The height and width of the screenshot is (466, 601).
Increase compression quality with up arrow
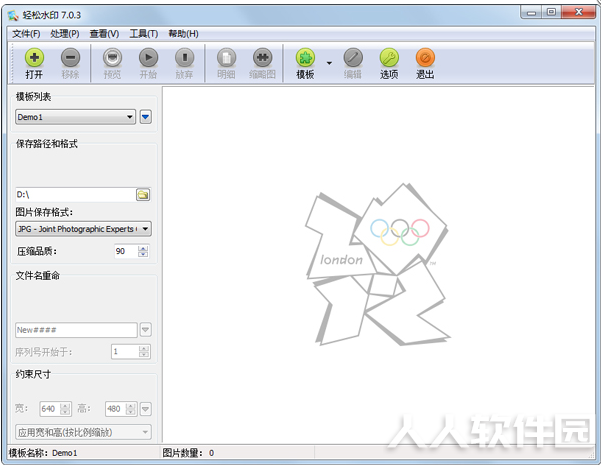(x=143, y=248)
